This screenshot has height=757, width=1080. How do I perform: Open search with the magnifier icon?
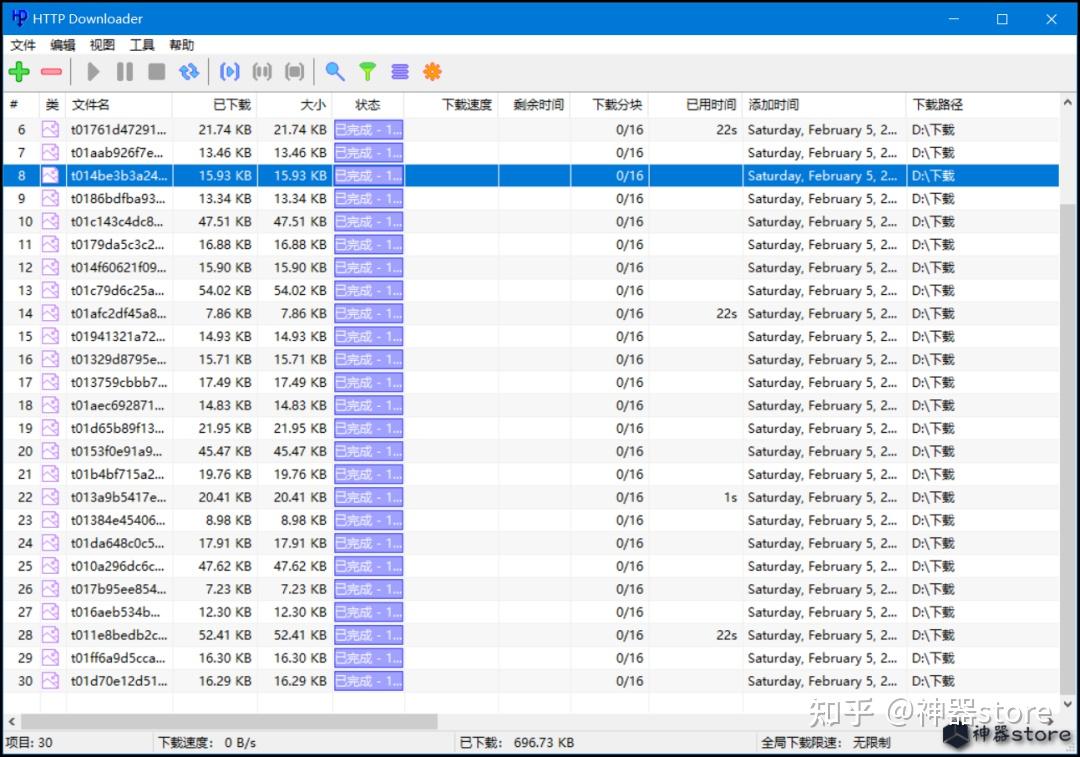335,72
